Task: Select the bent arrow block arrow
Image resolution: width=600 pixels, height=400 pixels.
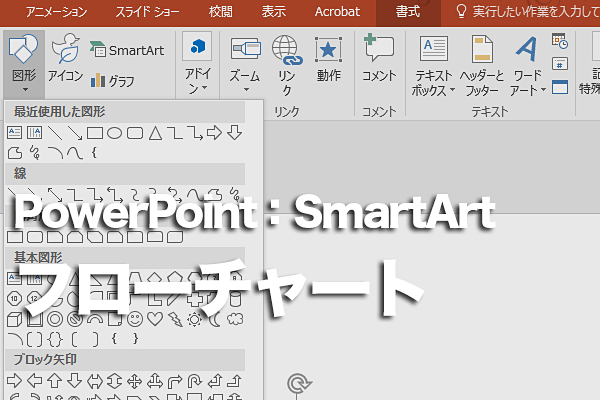Action: tap(174, 381)
